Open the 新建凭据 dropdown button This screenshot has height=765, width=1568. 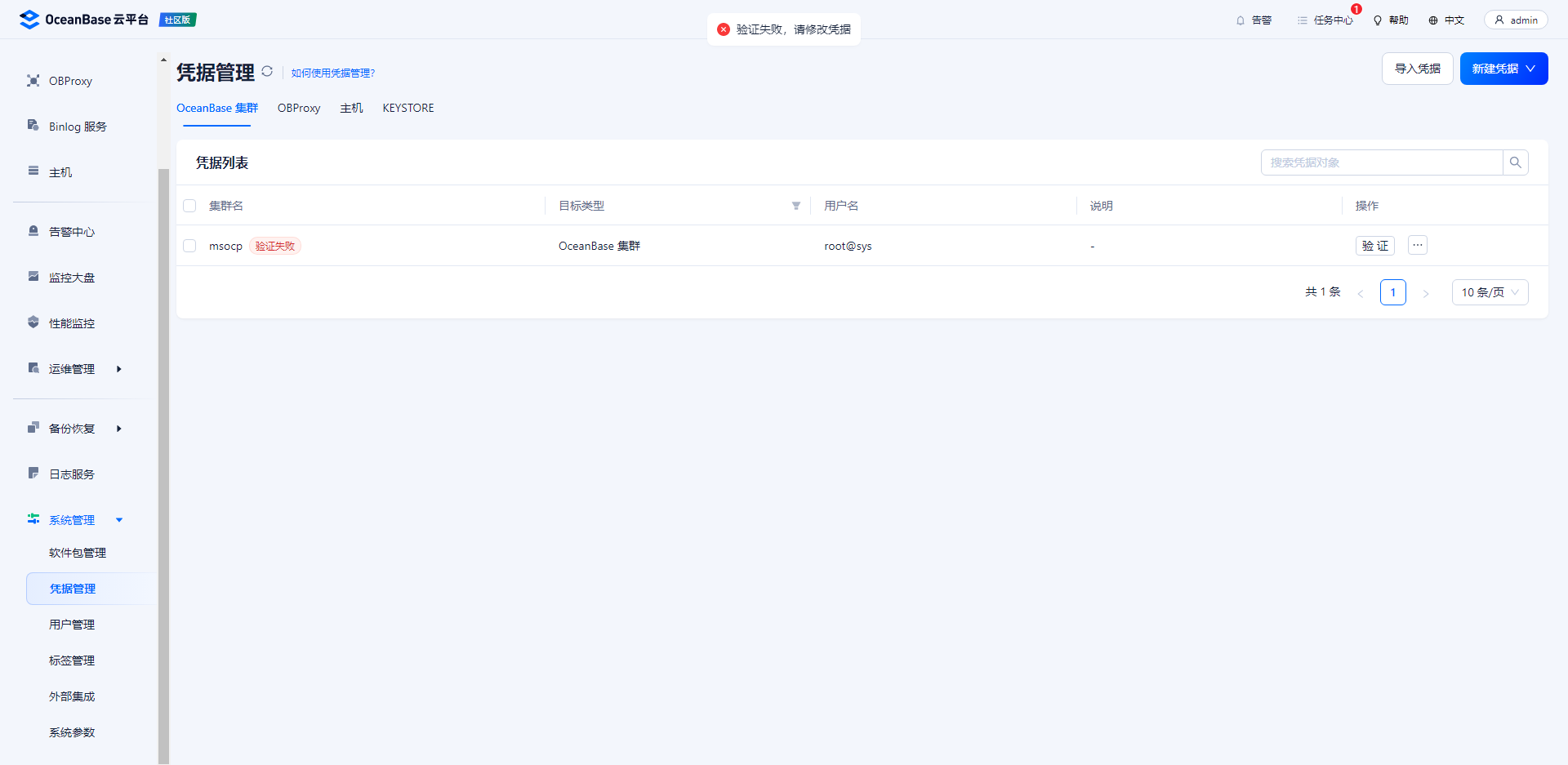(x=1503, y=69)
